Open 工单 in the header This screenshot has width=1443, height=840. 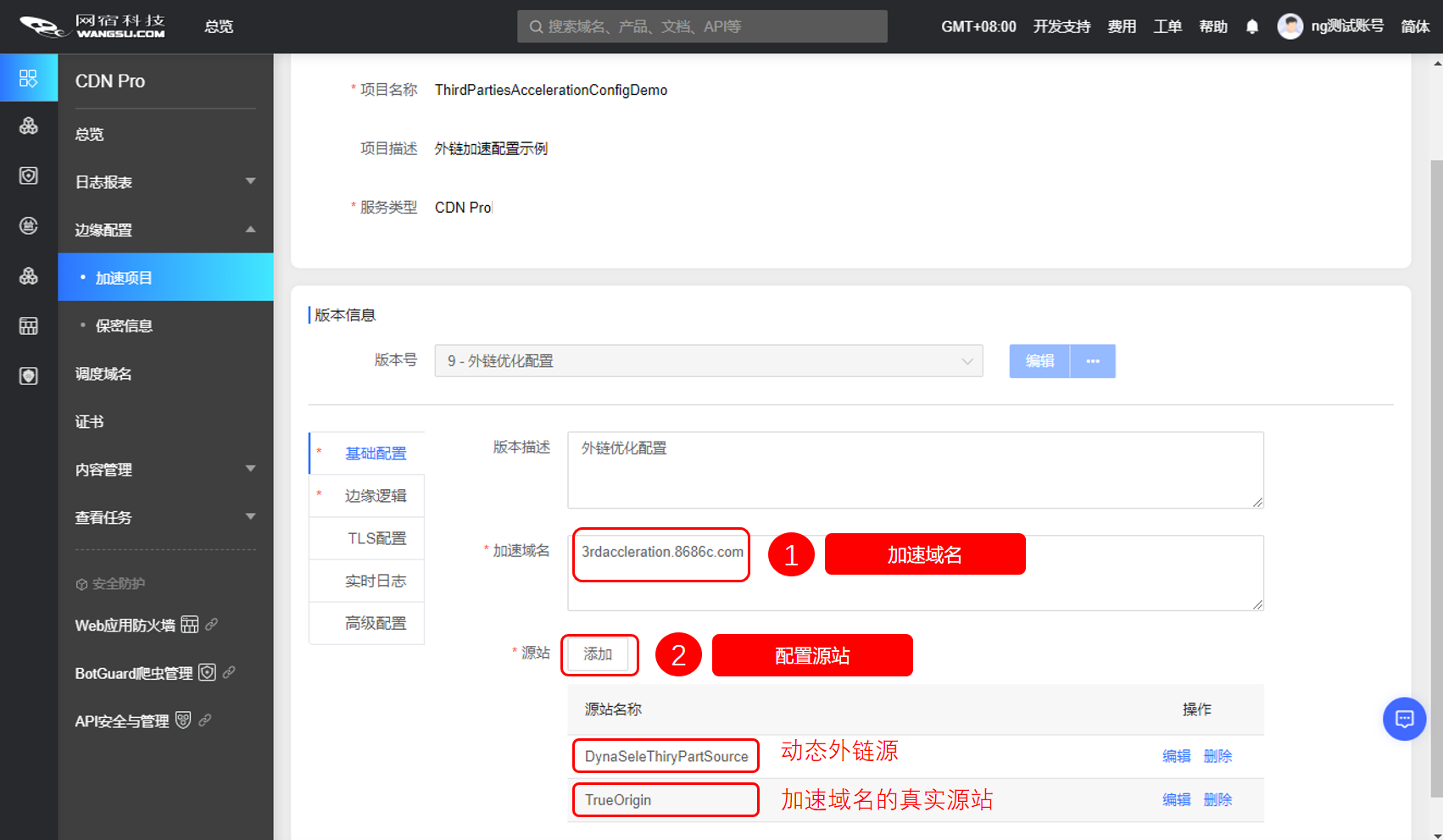click(x=1167, y=26)
